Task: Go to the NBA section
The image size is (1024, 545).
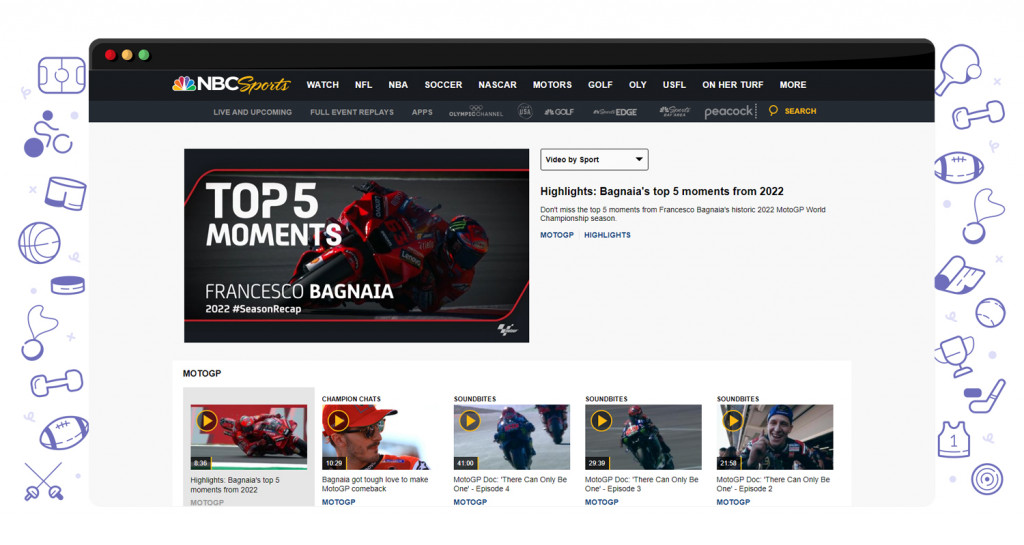Action: (x=398, y=85)
